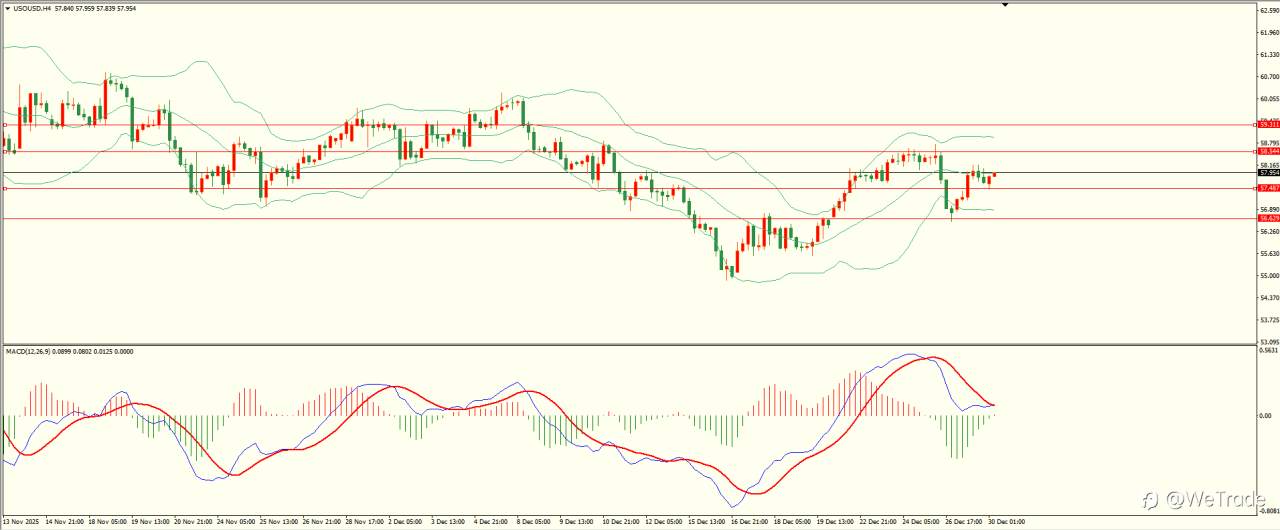The width and height of the screenshot is (1280, 530).
Task: Click the 13 Nov 2025 time axis label
Action: point(23,521)
